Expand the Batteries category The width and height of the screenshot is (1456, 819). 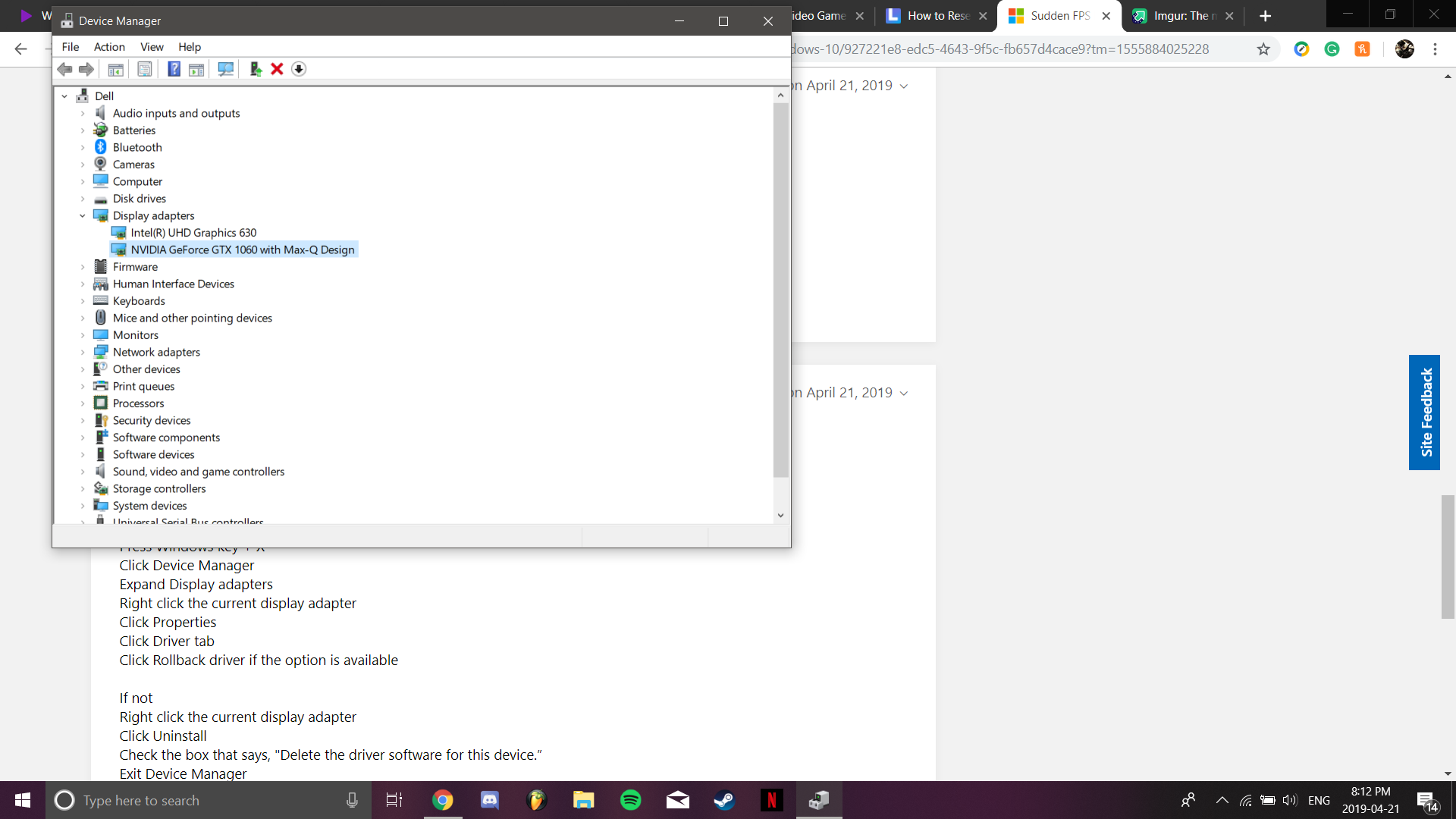[x=83, y=130]
